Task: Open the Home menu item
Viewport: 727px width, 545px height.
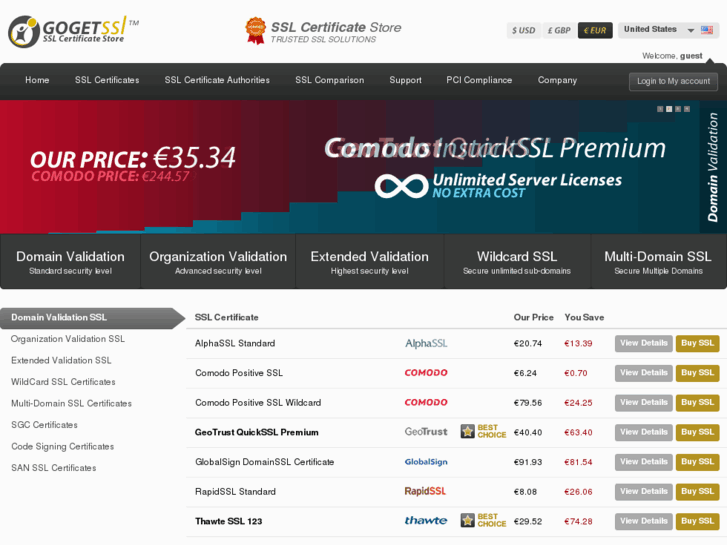Action: (x=37, y=80)
